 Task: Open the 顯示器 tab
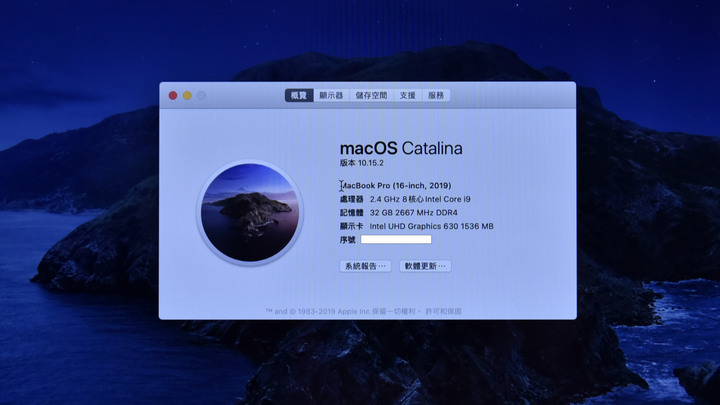331,96
